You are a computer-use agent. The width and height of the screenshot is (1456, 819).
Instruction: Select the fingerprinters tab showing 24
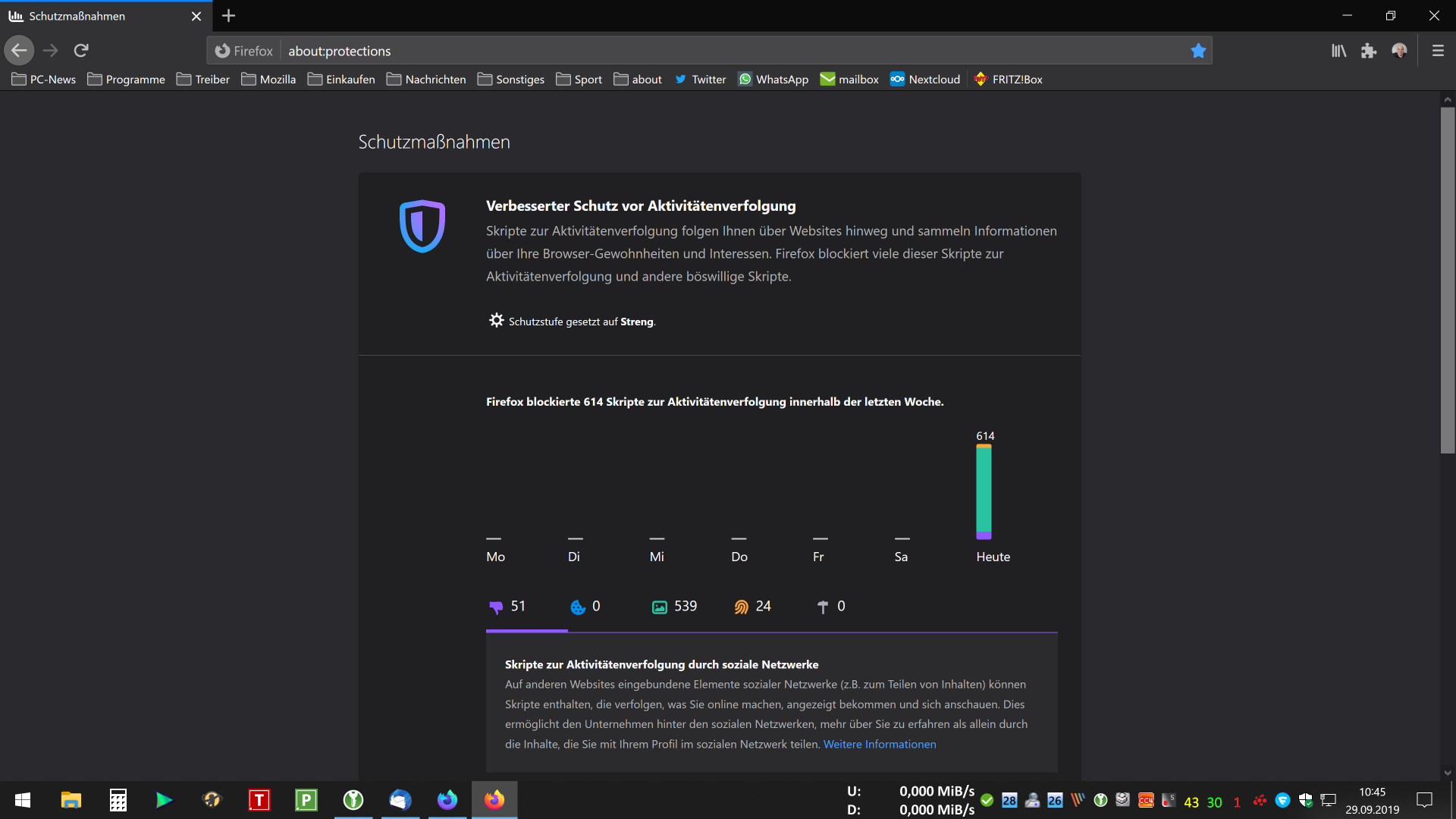coord(752,607)
